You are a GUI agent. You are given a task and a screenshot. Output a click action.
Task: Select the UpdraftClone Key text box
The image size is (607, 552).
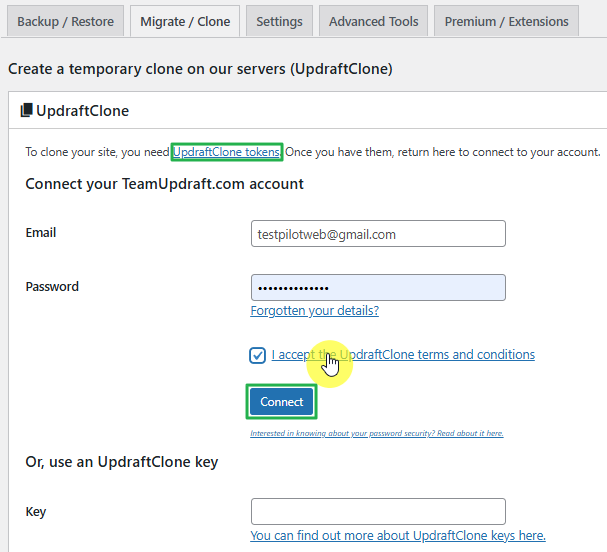pyautogui.click(x=378, y=512)
